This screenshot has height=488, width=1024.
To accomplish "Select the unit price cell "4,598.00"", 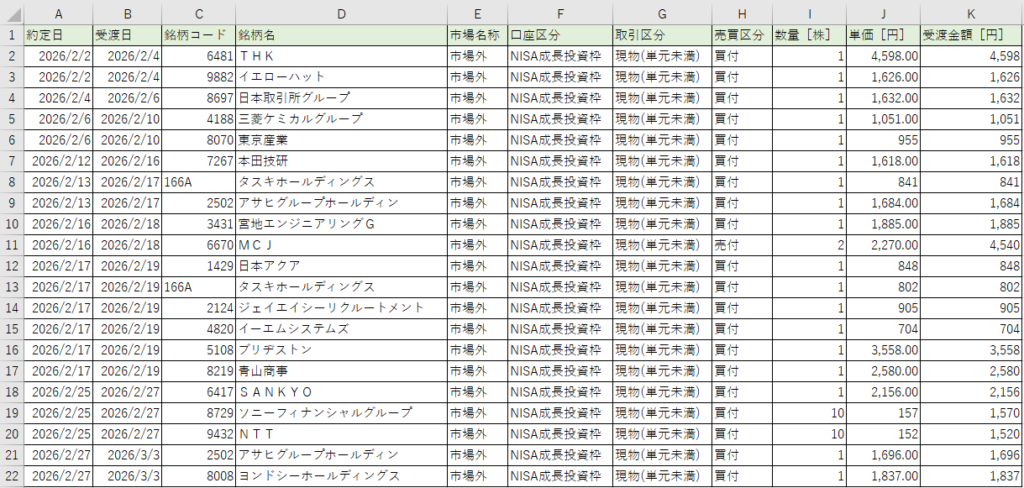I will 882,55.
